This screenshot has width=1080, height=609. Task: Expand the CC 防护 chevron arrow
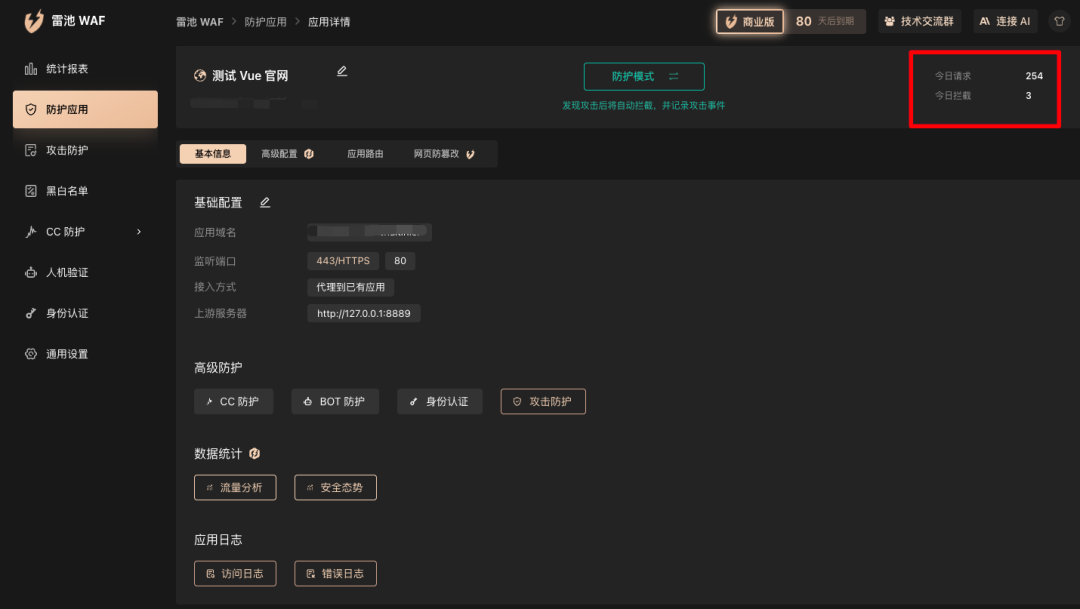(x=139, y=231)
